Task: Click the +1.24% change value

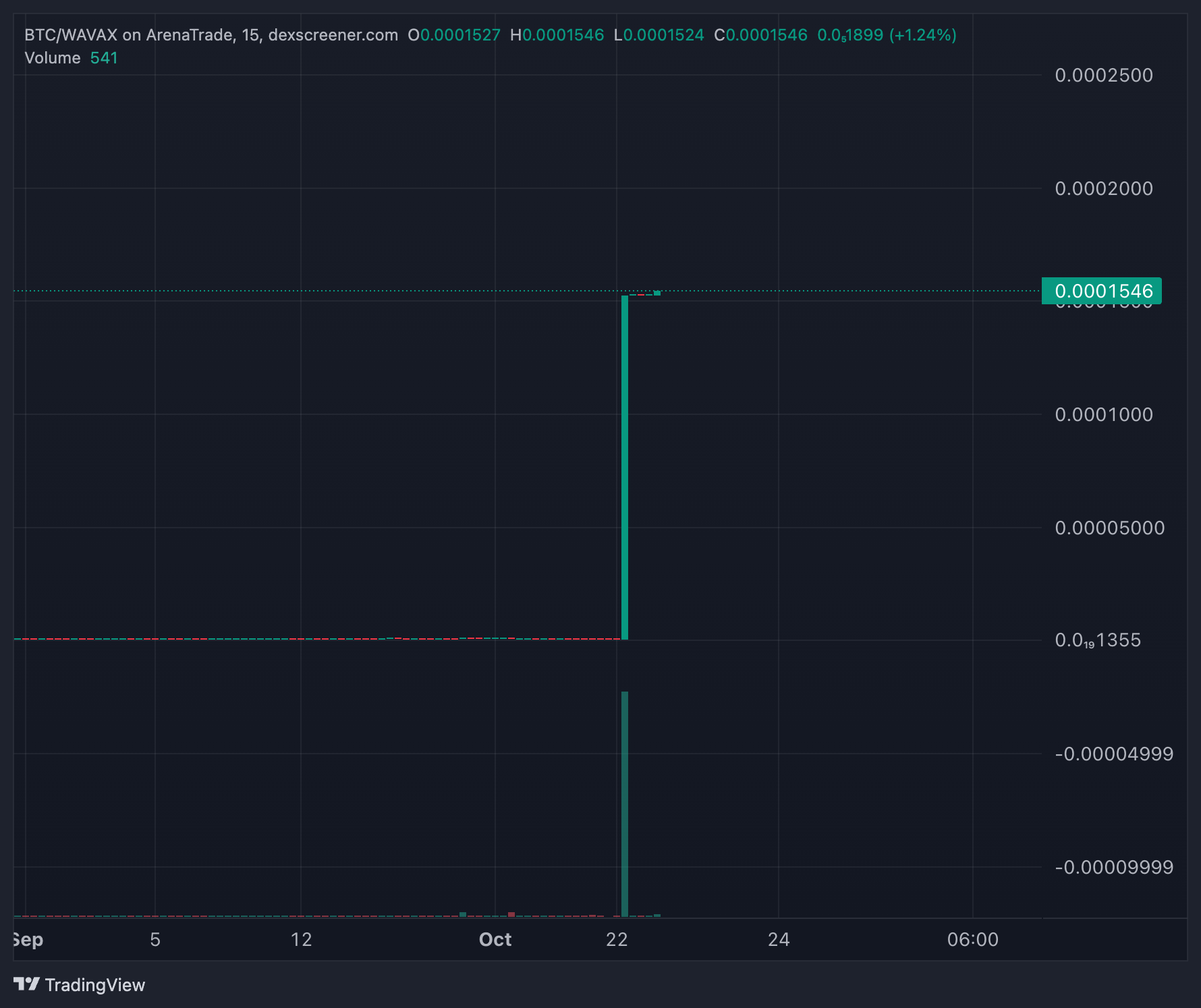Action: pyautogui.click(x=922, y=35)
